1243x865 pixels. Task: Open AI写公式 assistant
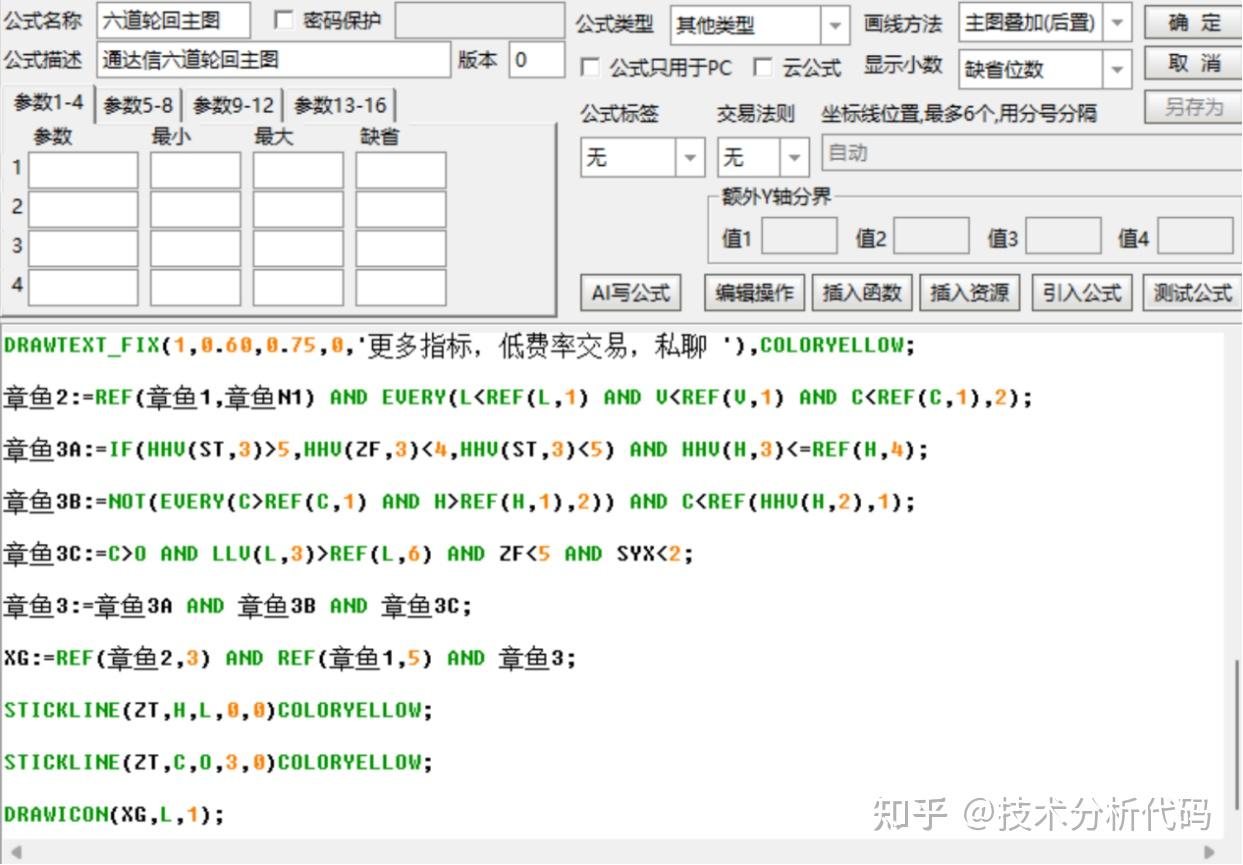point(630,293)
